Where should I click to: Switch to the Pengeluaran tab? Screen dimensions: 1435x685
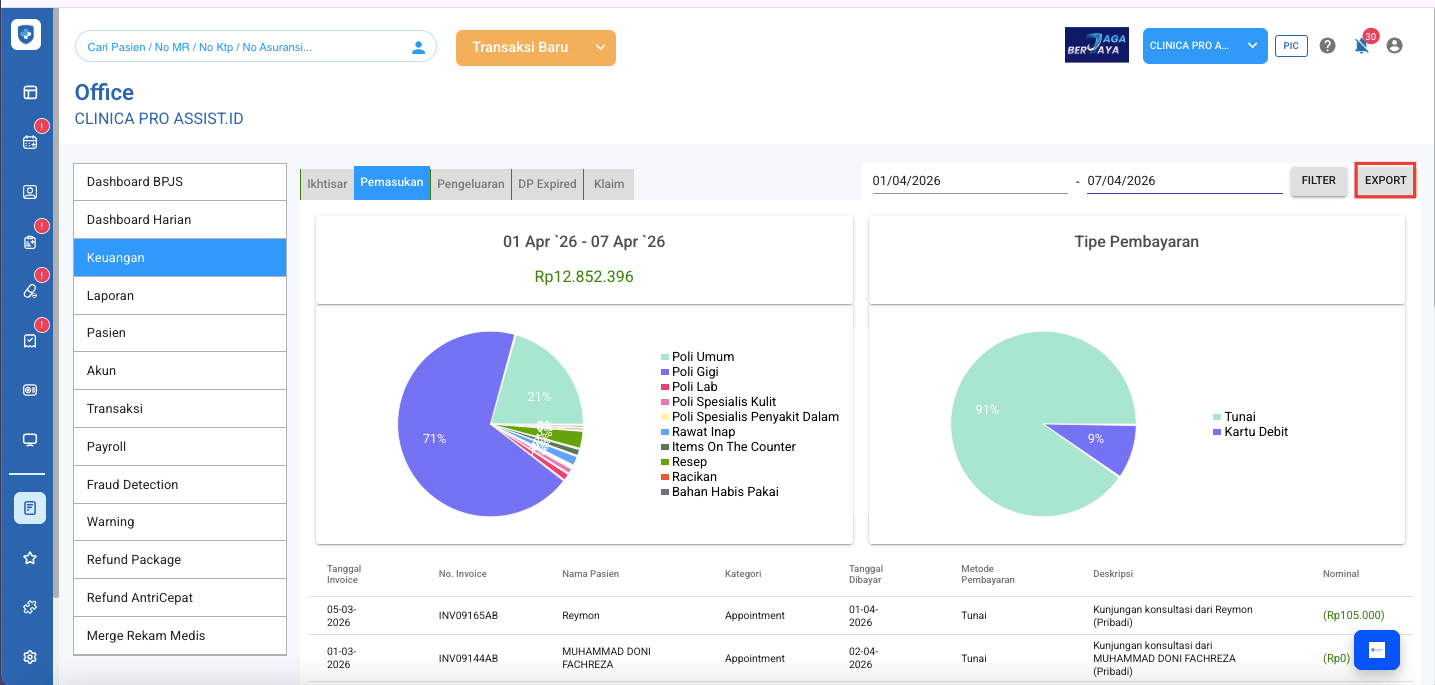(x=470, y=184)
